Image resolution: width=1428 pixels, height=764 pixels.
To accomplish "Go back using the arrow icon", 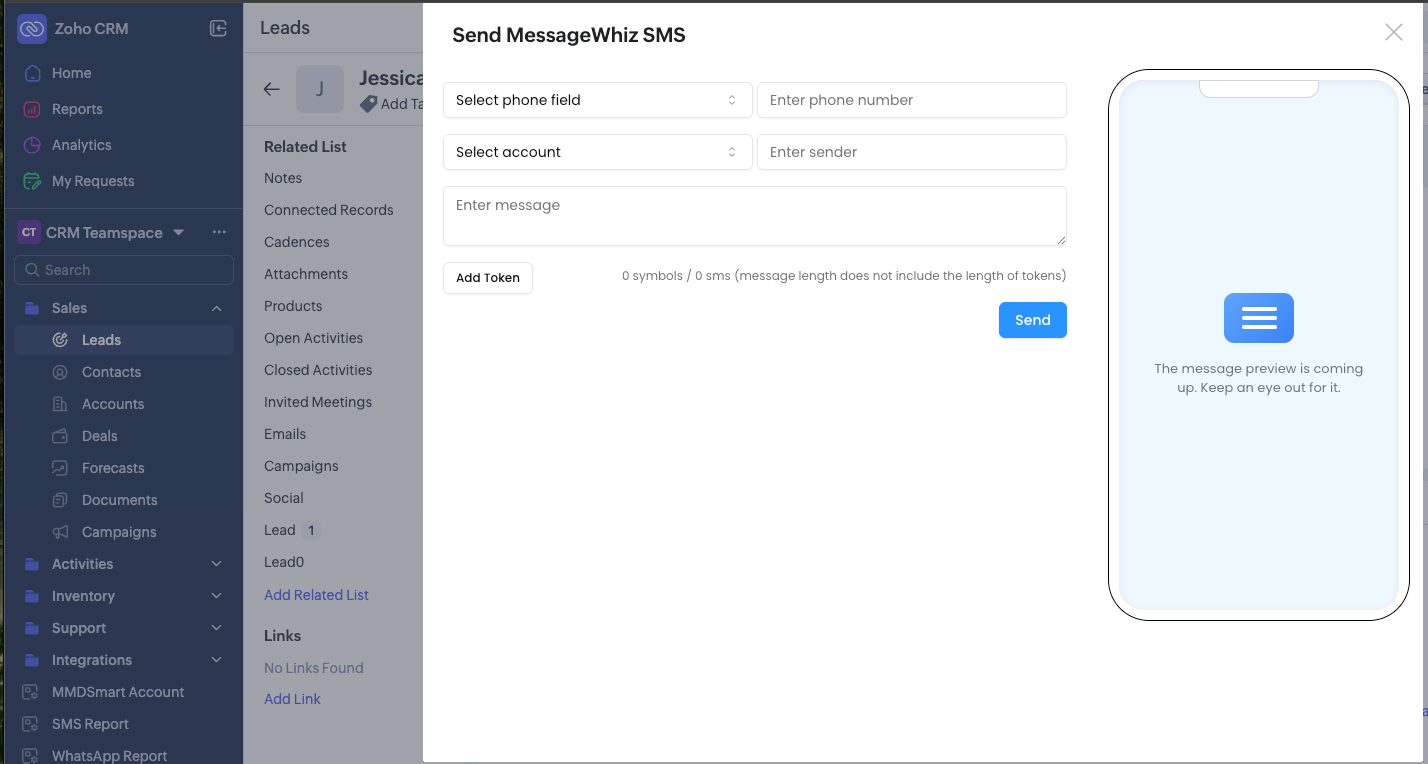I will (x=271, y=89).
